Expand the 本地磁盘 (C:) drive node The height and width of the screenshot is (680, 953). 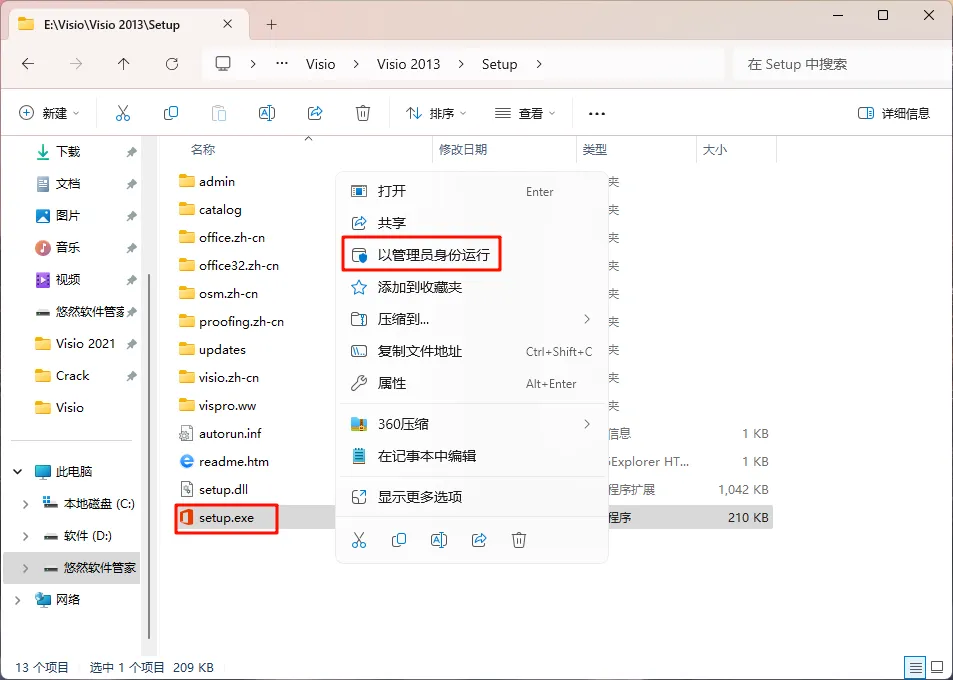point(26,504)
